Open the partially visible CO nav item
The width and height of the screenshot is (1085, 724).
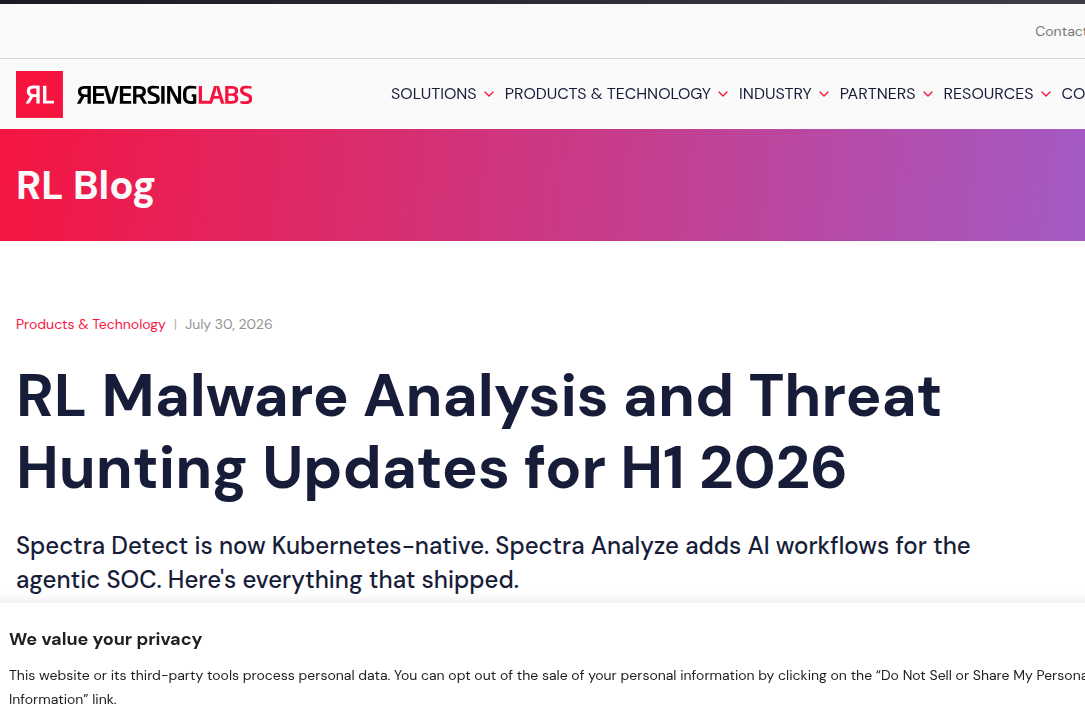(1073, 93)
